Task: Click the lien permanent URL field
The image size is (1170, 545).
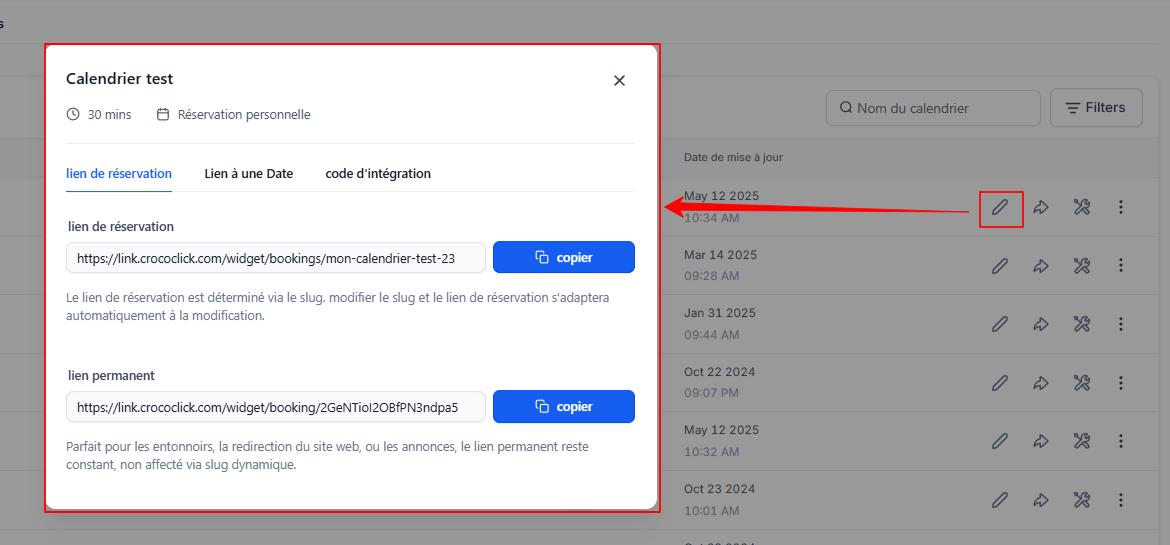Action: coord(276,407)
